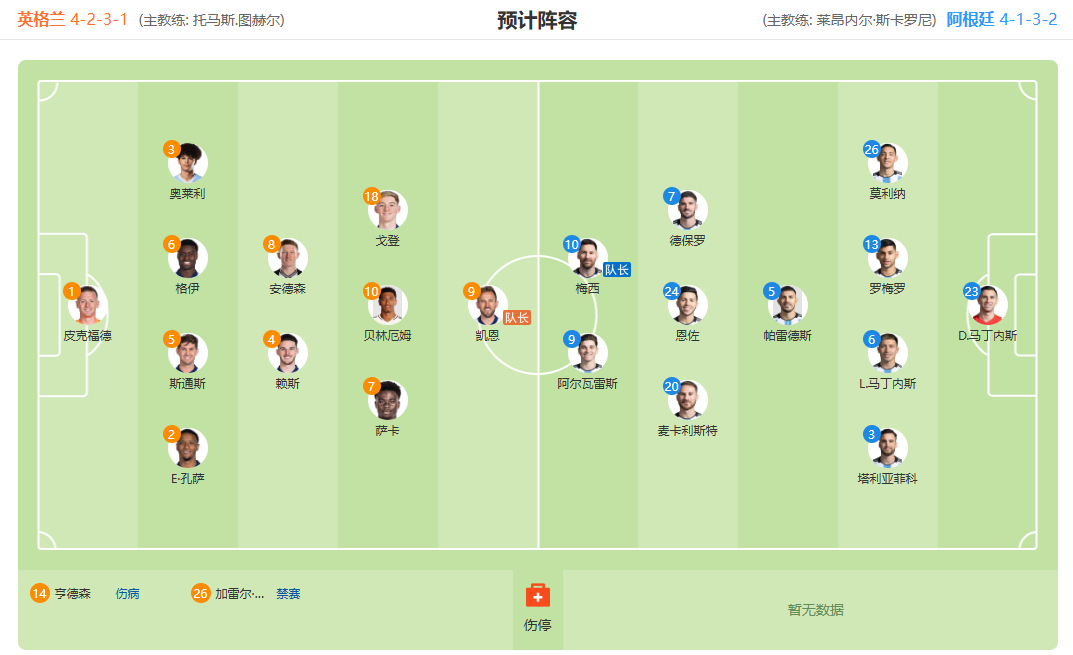The height and width of the screenshot is (655, 1073).
Task: Select 萨卡 number 7 avatar
Action: [x=387, y=400]
